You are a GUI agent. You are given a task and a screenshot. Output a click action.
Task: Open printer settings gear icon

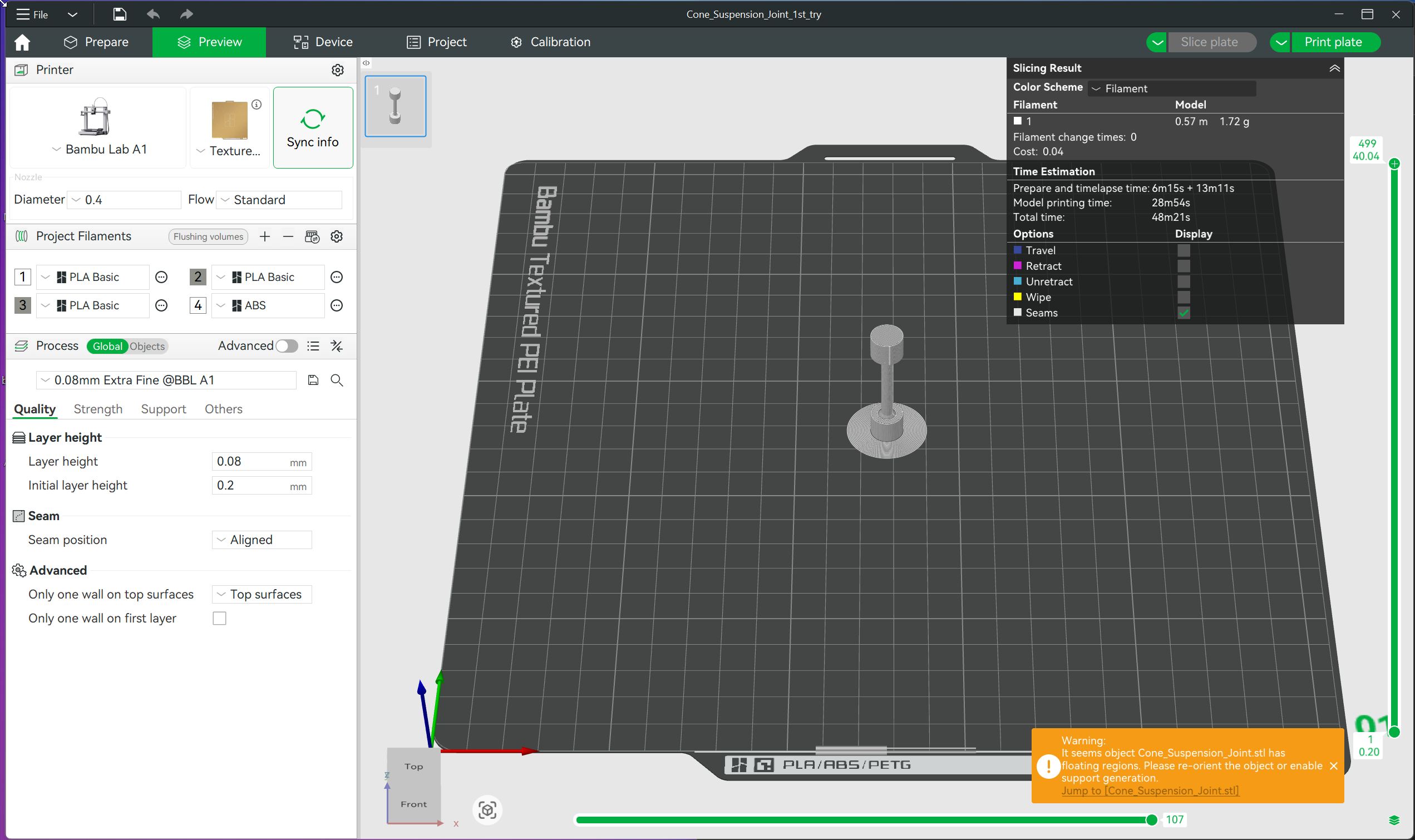[337, 70]
